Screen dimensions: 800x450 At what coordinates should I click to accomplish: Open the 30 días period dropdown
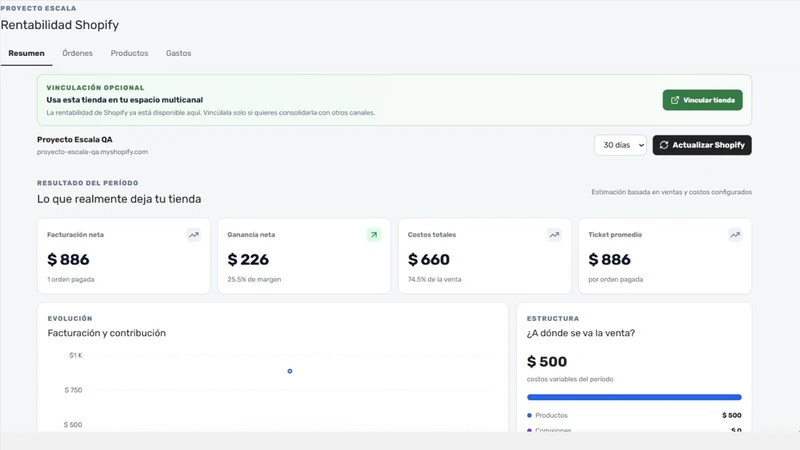coord(620,145)
